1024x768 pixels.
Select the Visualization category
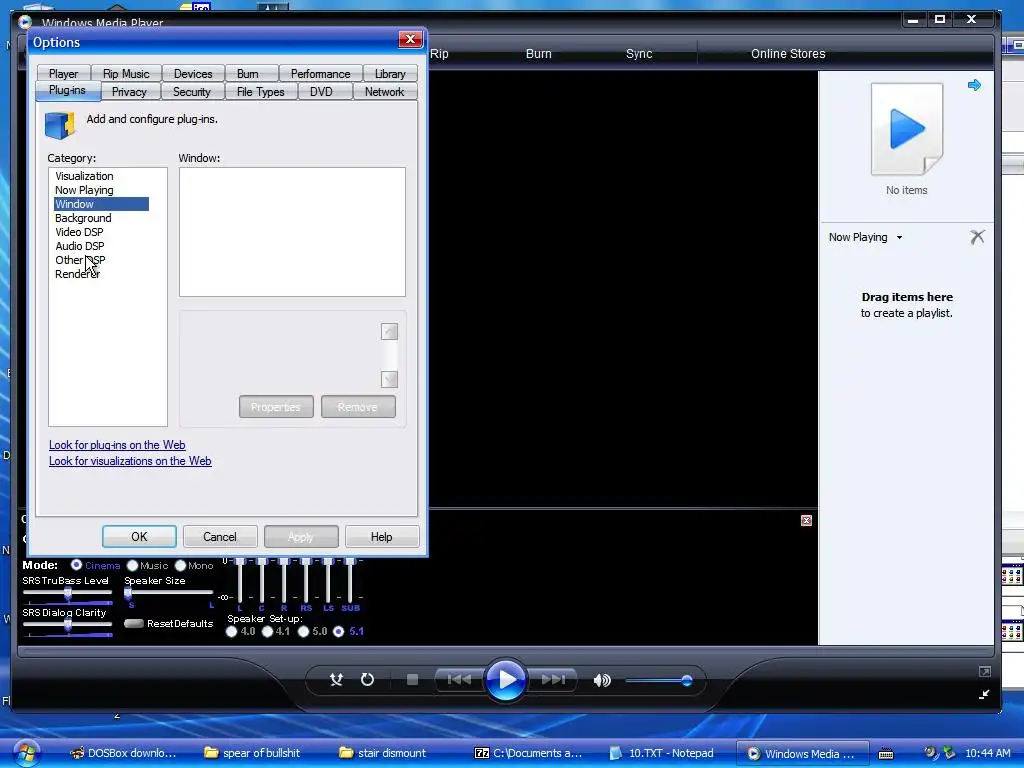(84, 176)
